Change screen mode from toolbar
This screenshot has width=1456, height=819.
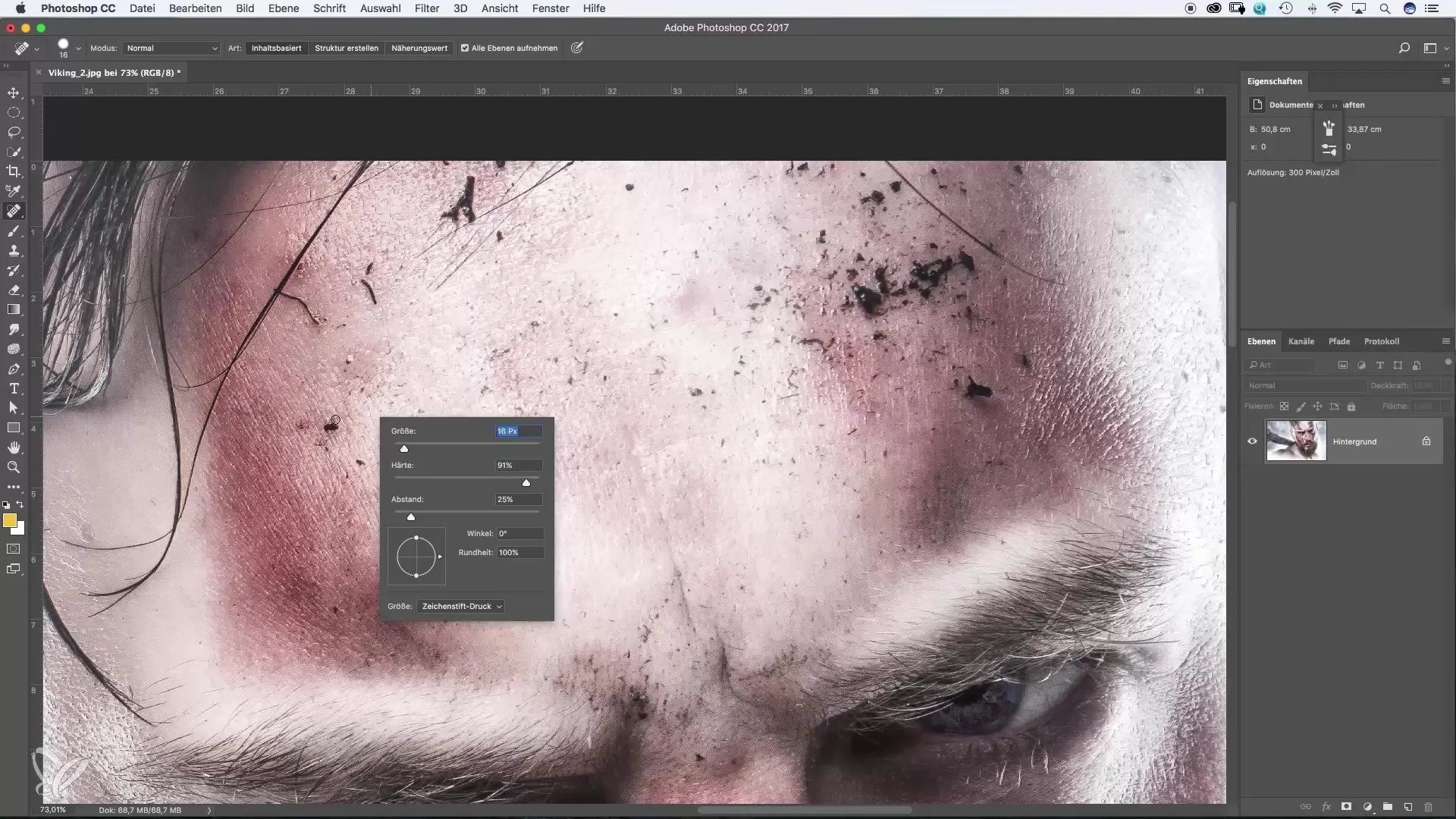pos(14,569)
